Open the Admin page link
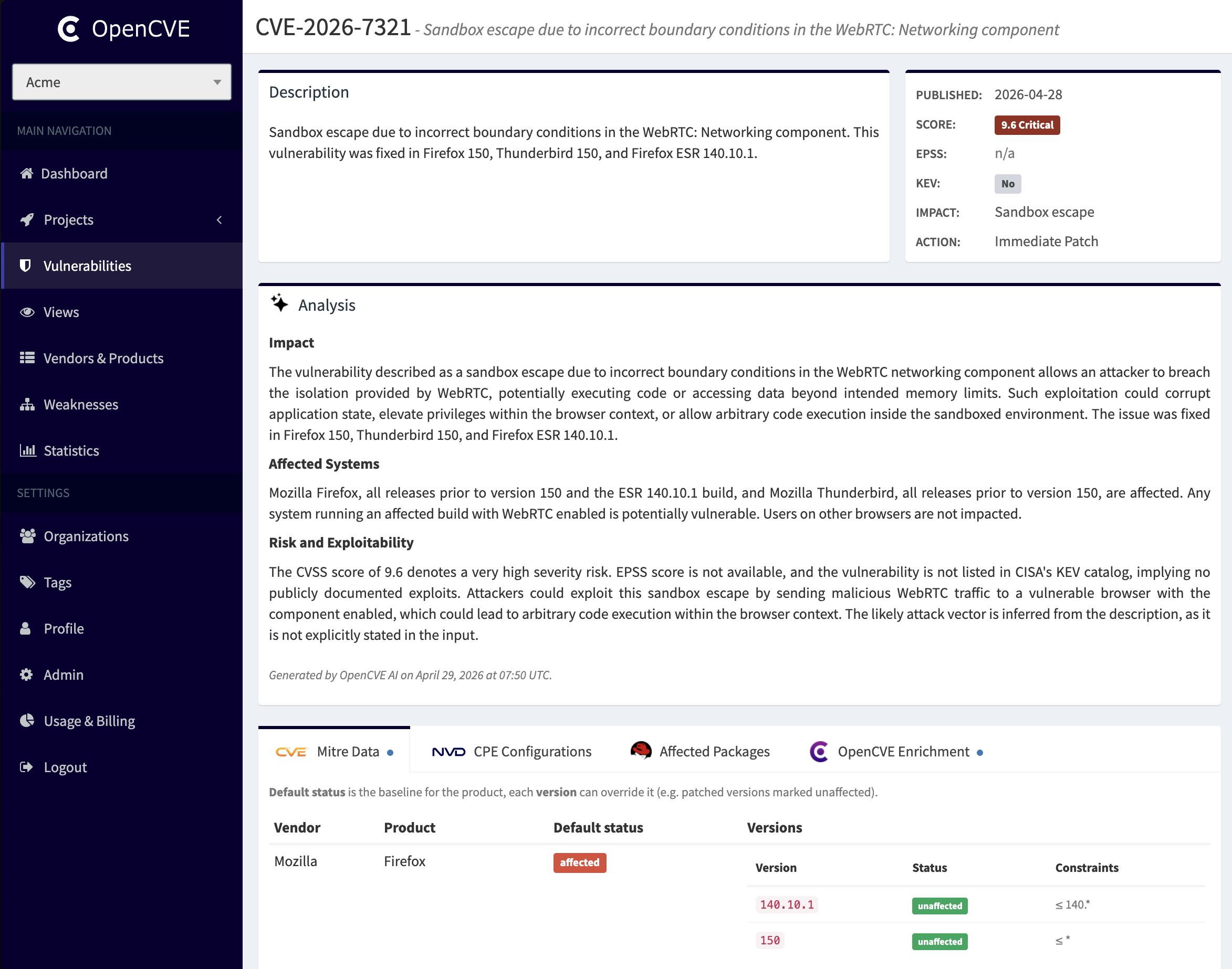 pos(122,675)
